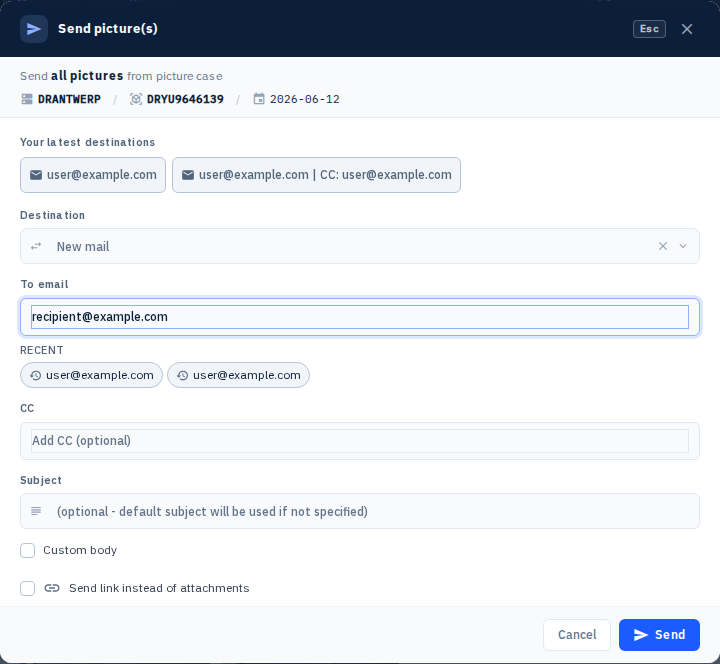
Task: Click swap arrows icon in Destination field
Action: [x=36, y=246]
